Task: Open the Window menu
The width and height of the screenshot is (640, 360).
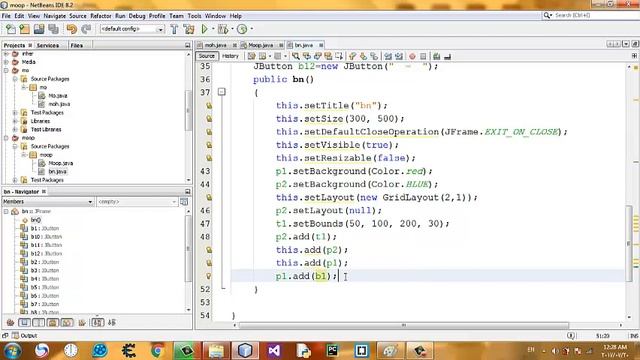Action: 215,16
